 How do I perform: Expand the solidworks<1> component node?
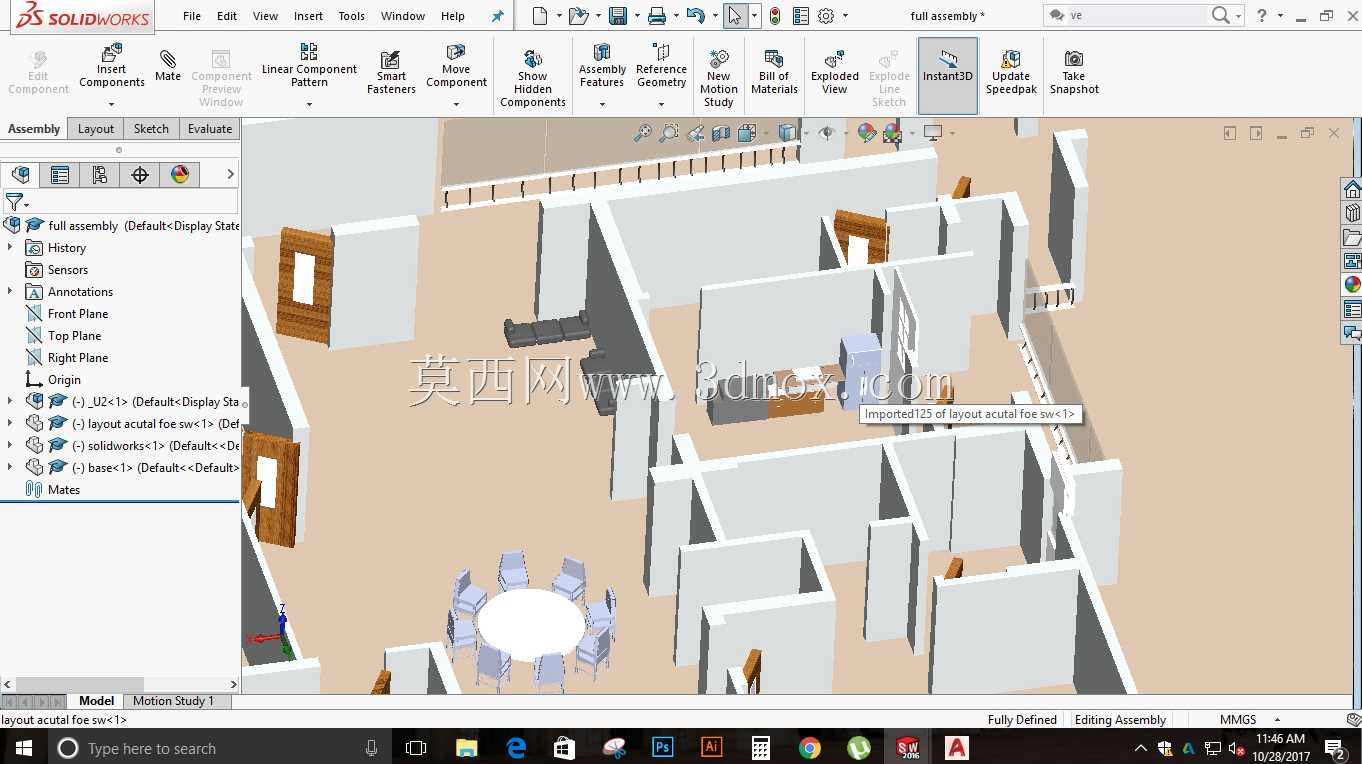point(10,446)
